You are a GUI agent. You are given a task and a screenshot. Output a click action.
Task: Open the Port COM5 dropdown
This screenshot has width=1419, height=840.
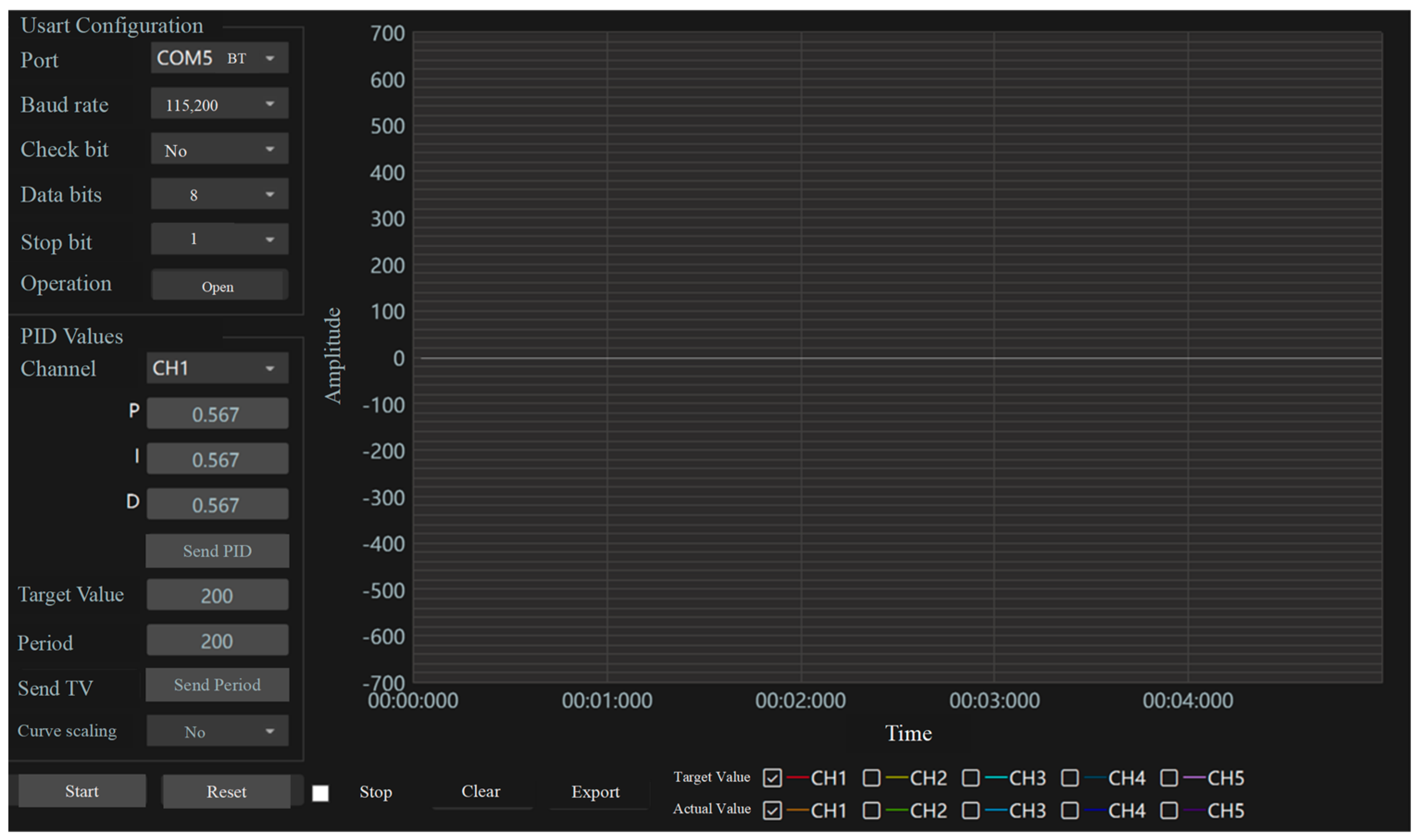tap(220, 58)
